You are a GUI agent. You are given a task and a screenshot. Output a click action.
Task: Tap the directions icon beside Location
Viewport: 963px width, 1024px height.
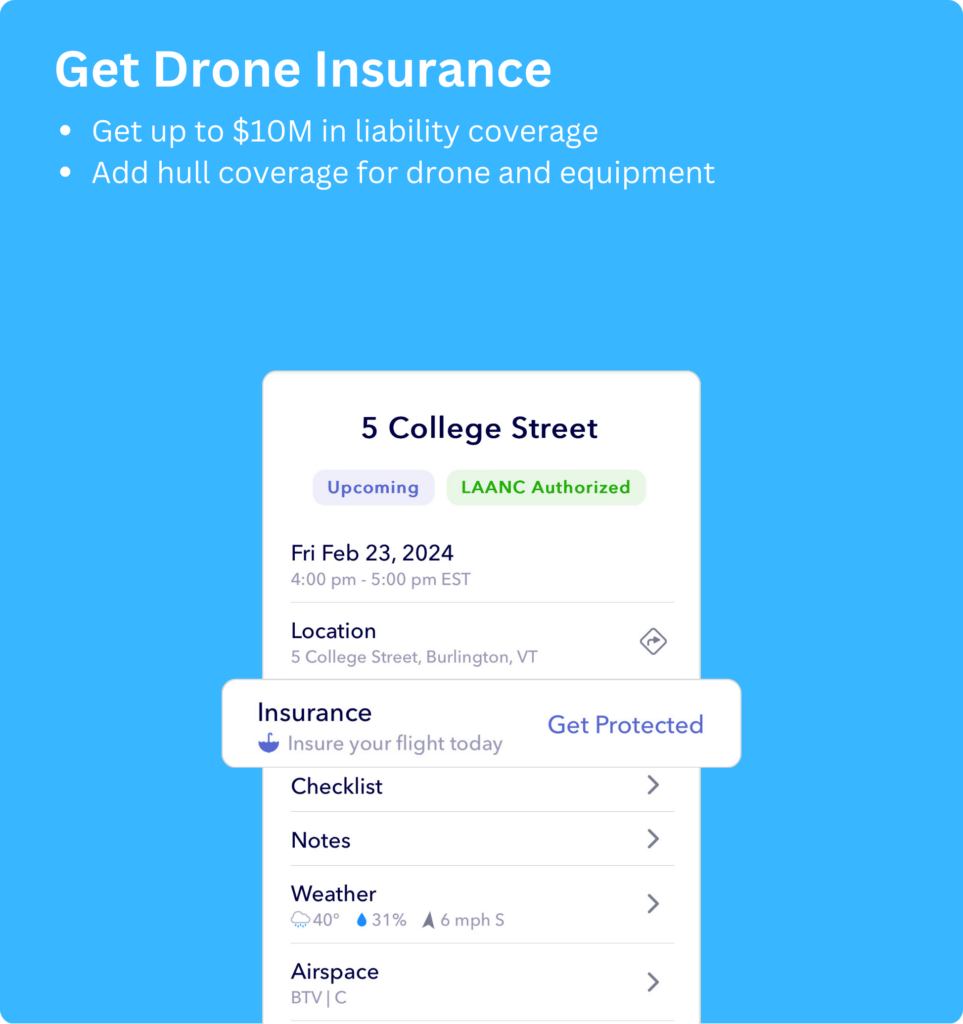click(x=653, y=641)
